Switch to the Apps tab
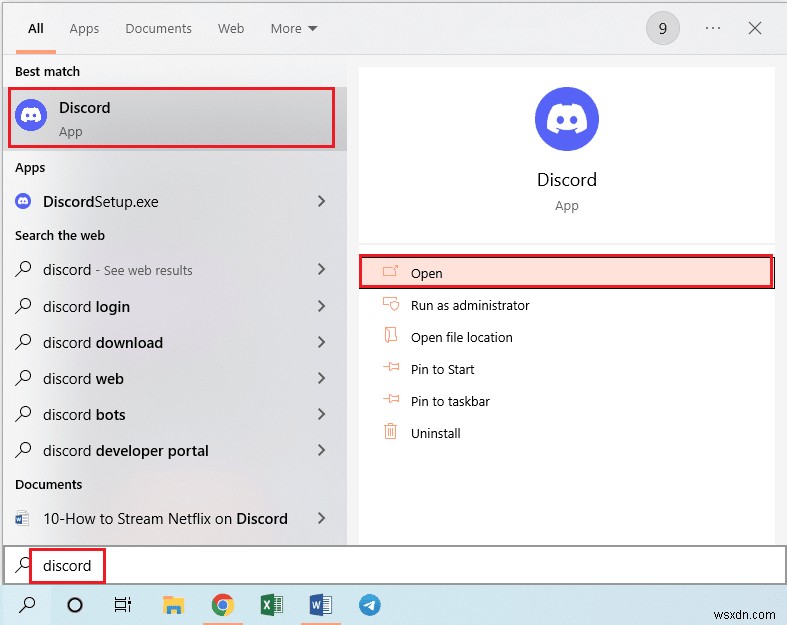Viewport: 787px width, 625px height. click(84, 29)
